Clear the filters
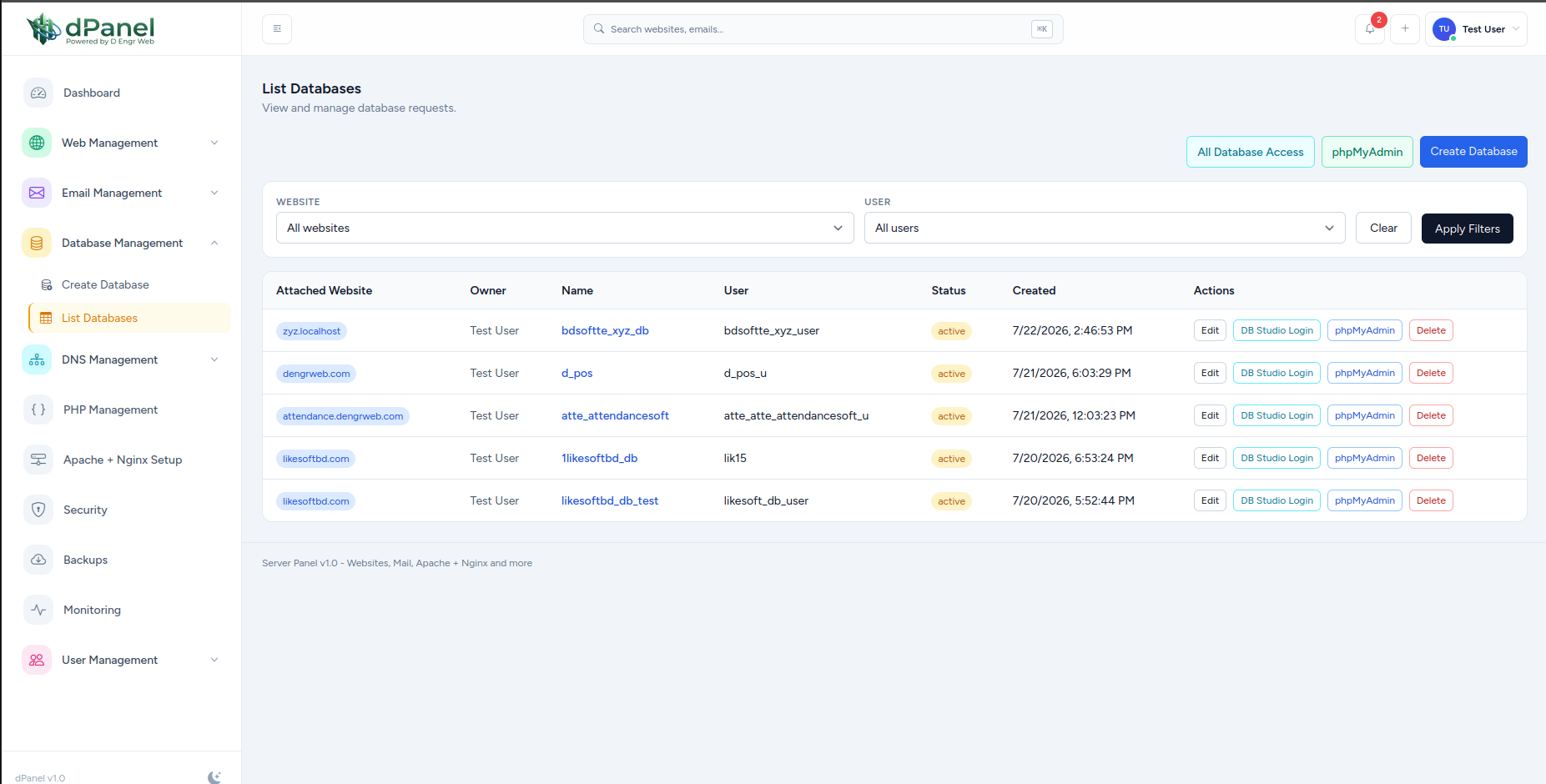Screen dimensions: 1546x784 click(x=1383, y=228)
